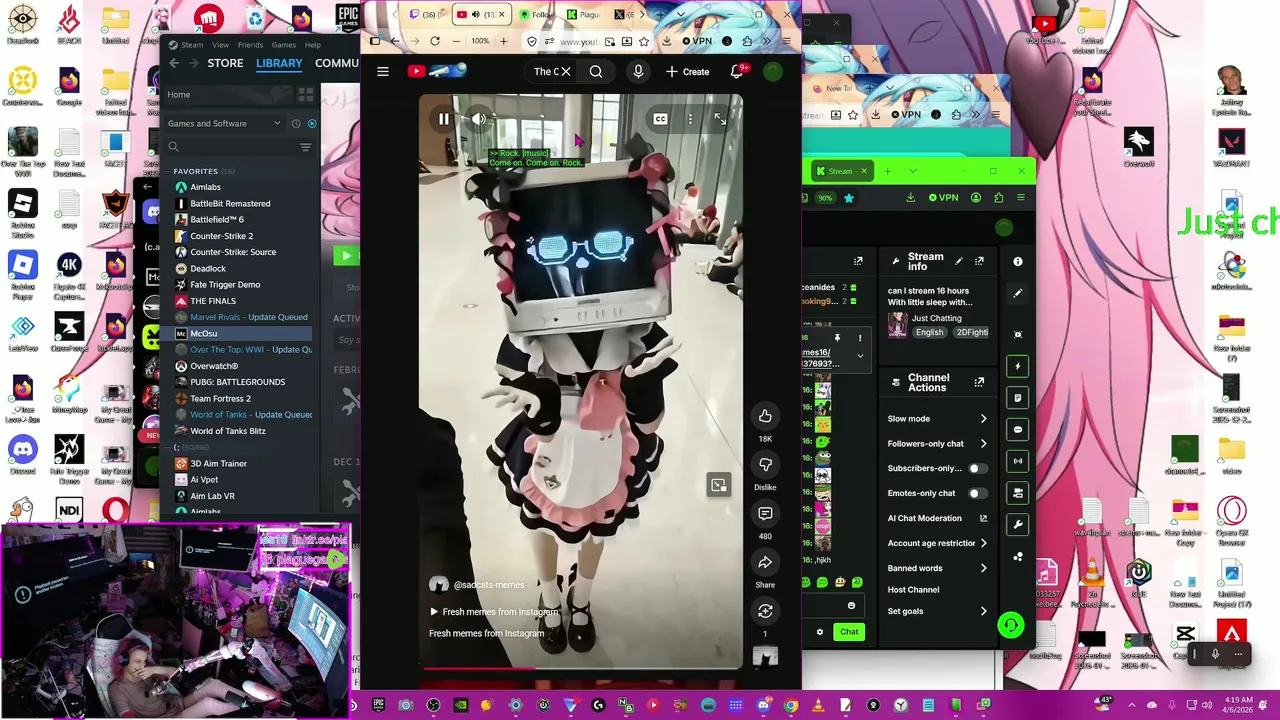1280x720 pixels.
Task: Toggle Subscribers-only chat switch
Action: (x=976, y=468)
